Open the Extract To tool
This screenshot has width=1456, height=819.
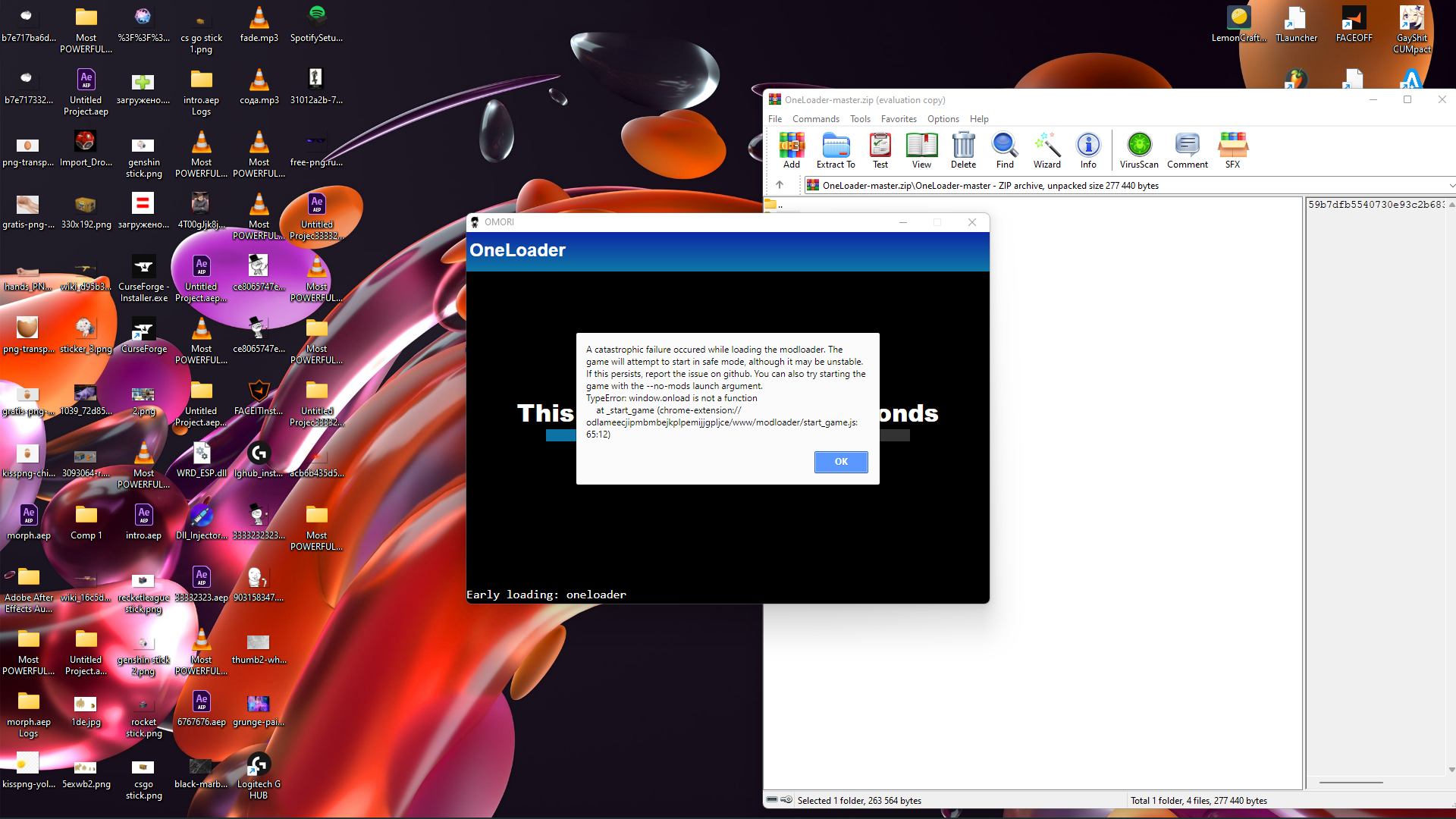click(x=835, y=149)
